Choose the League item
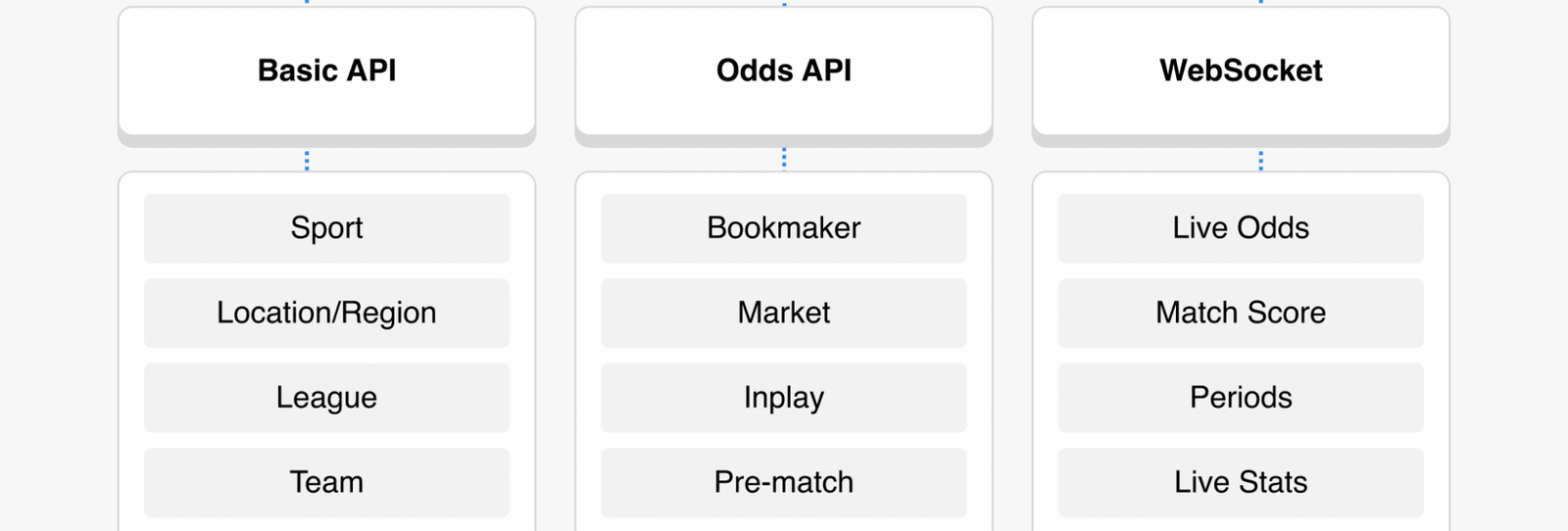The image size is (1568, 531). [326, 398]
